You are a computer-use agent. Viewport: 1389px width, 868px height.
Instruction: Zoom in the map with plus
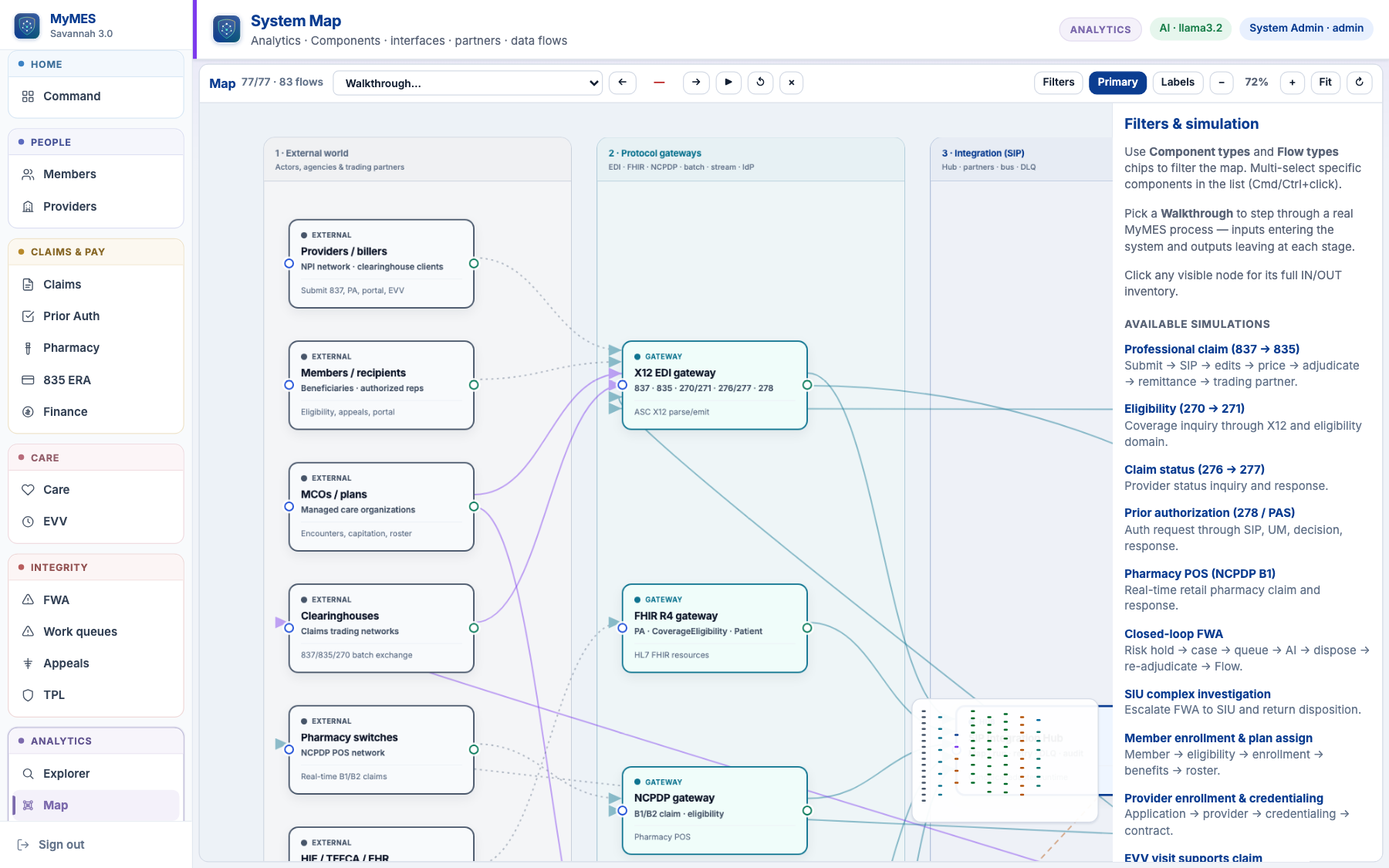click(1293, 83)
